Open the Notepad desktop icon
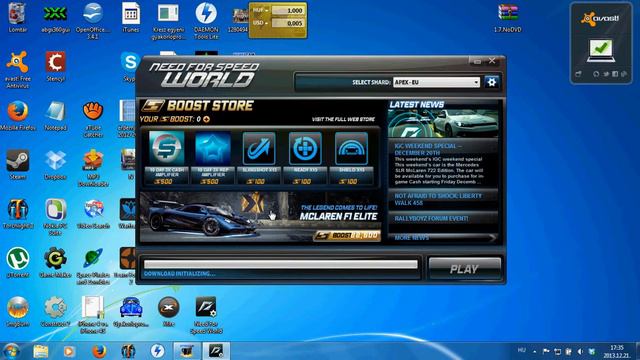640x360 pixels. tap(55, 116)
